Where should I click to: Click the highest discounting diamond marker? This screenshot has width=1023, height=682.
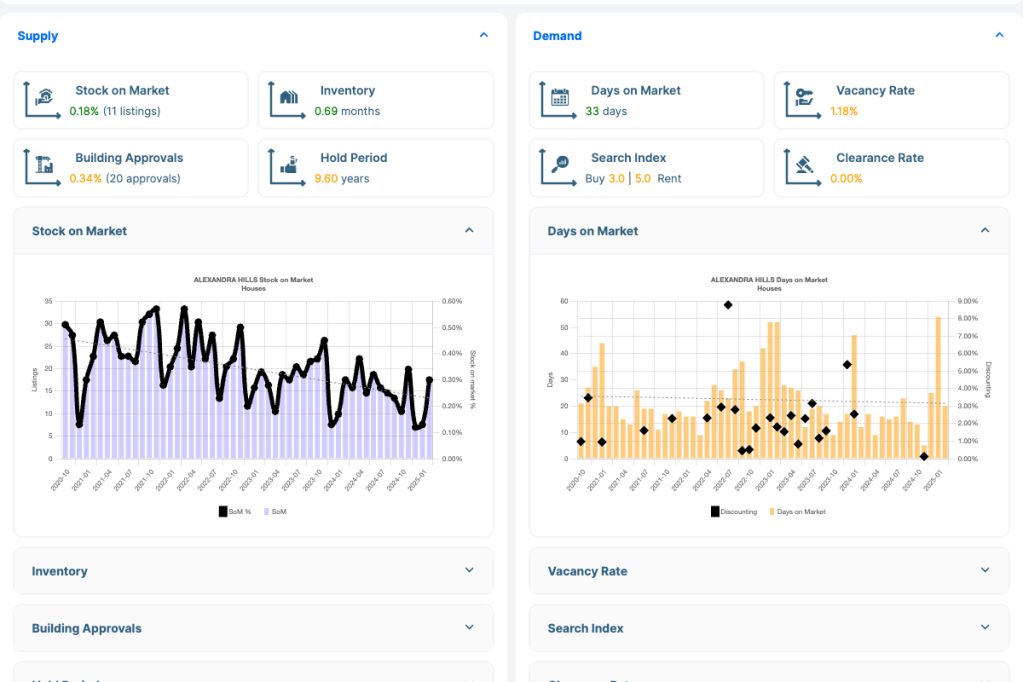tap(728, 305)
